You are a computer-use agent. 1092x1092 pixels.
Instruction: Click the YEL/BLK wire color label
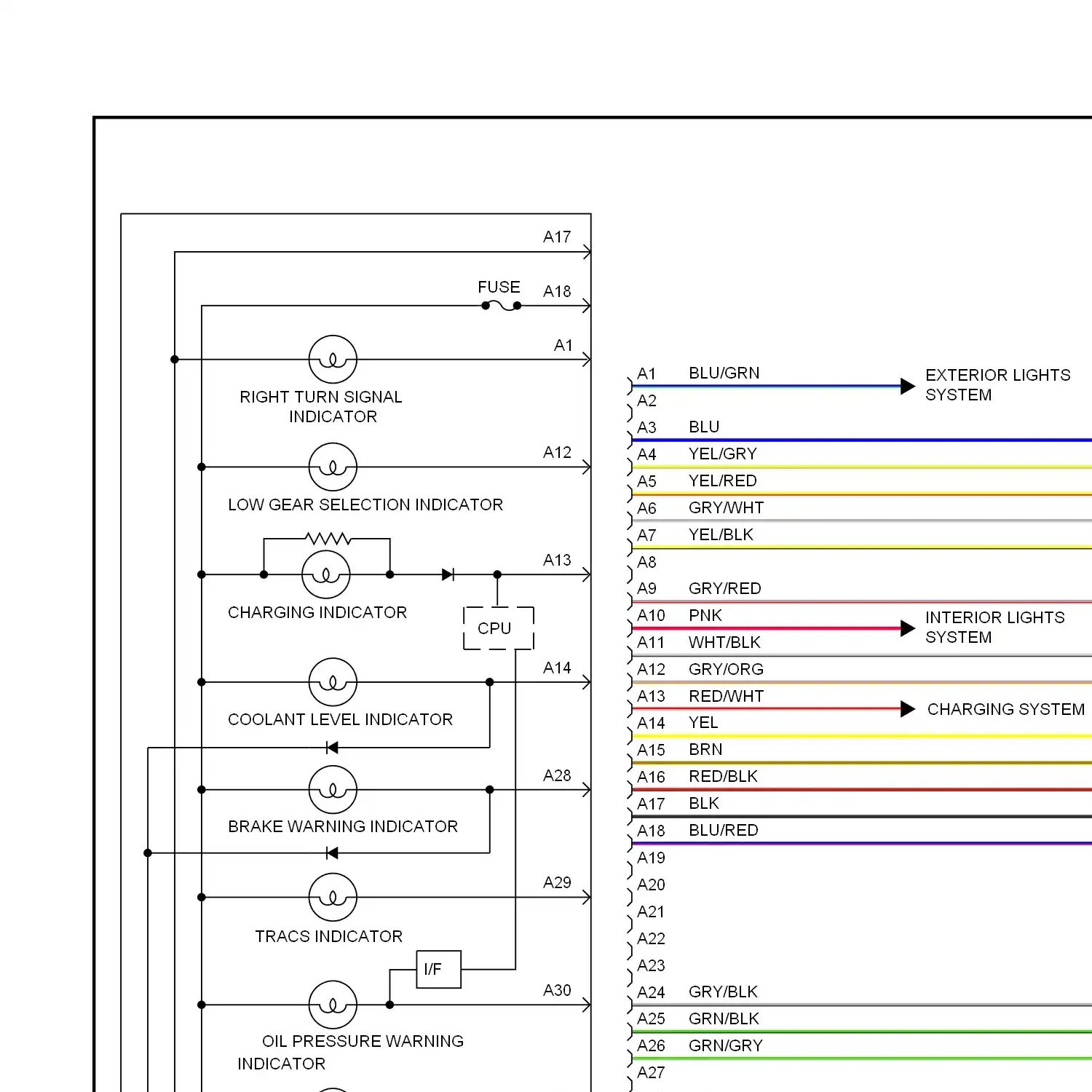pyautogui.click(x=721, y=535)
